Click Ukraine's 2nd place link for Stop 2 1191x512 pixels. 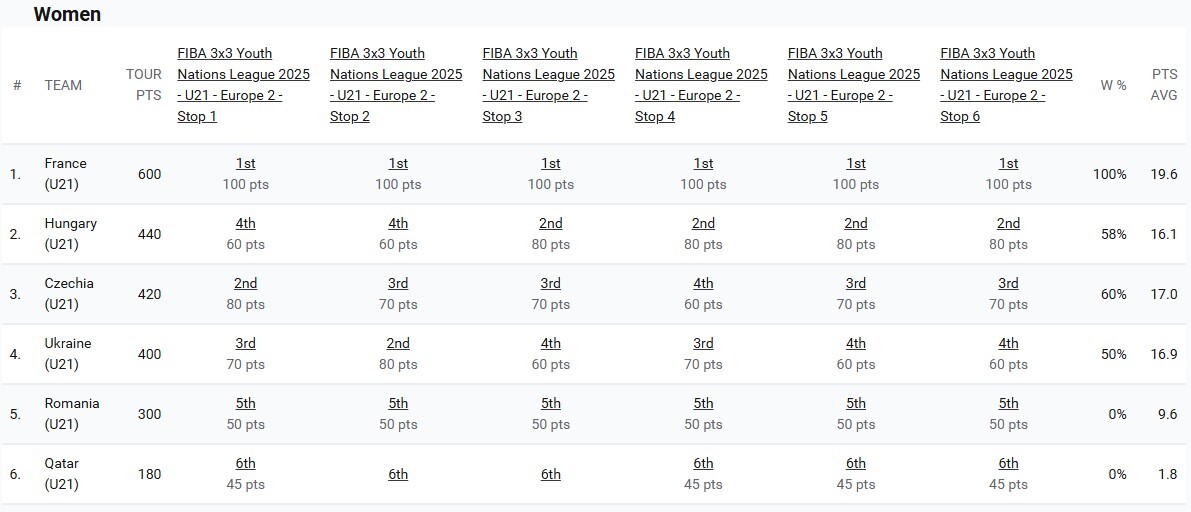tap(398, 343)
